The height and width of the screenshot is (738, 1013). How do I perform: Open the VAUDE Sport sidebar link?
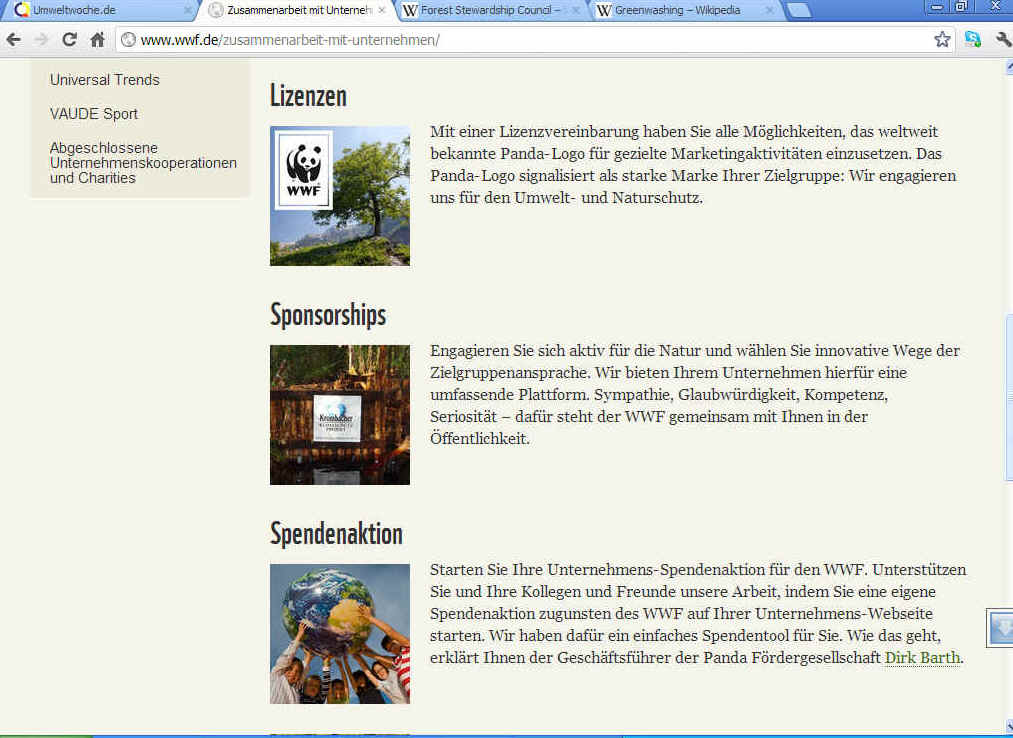[x=94, y=114]
